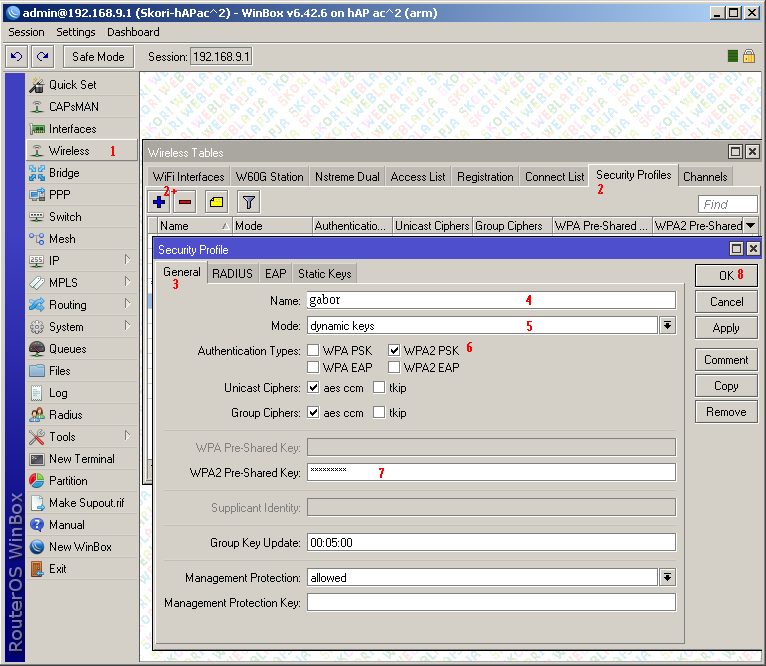Open the Settings menu
Screen dimensions: 766x666
tap(76, 32)
